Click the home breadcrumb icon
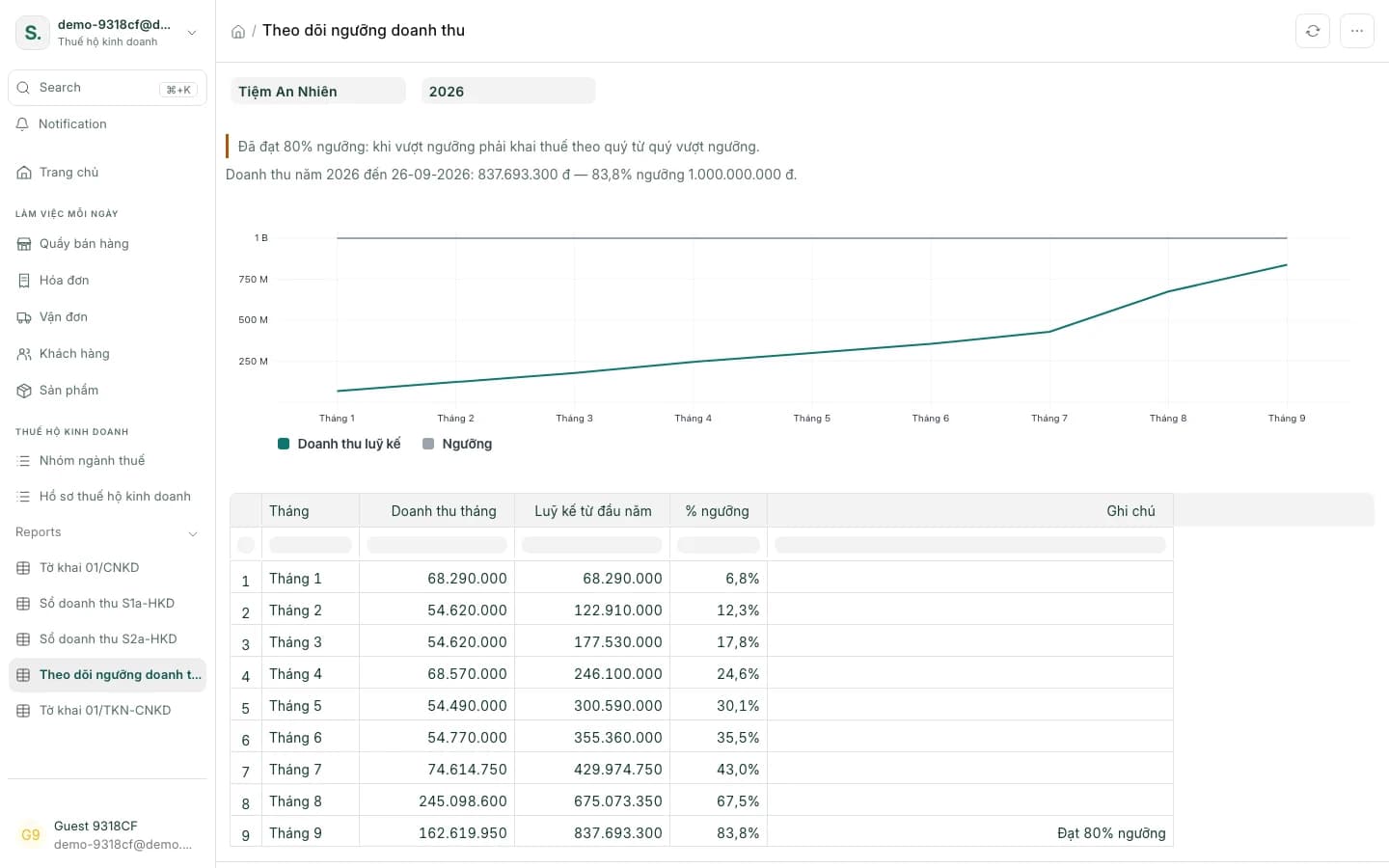The height and width of the screenshot is (868, 1389). pos(238,32)
